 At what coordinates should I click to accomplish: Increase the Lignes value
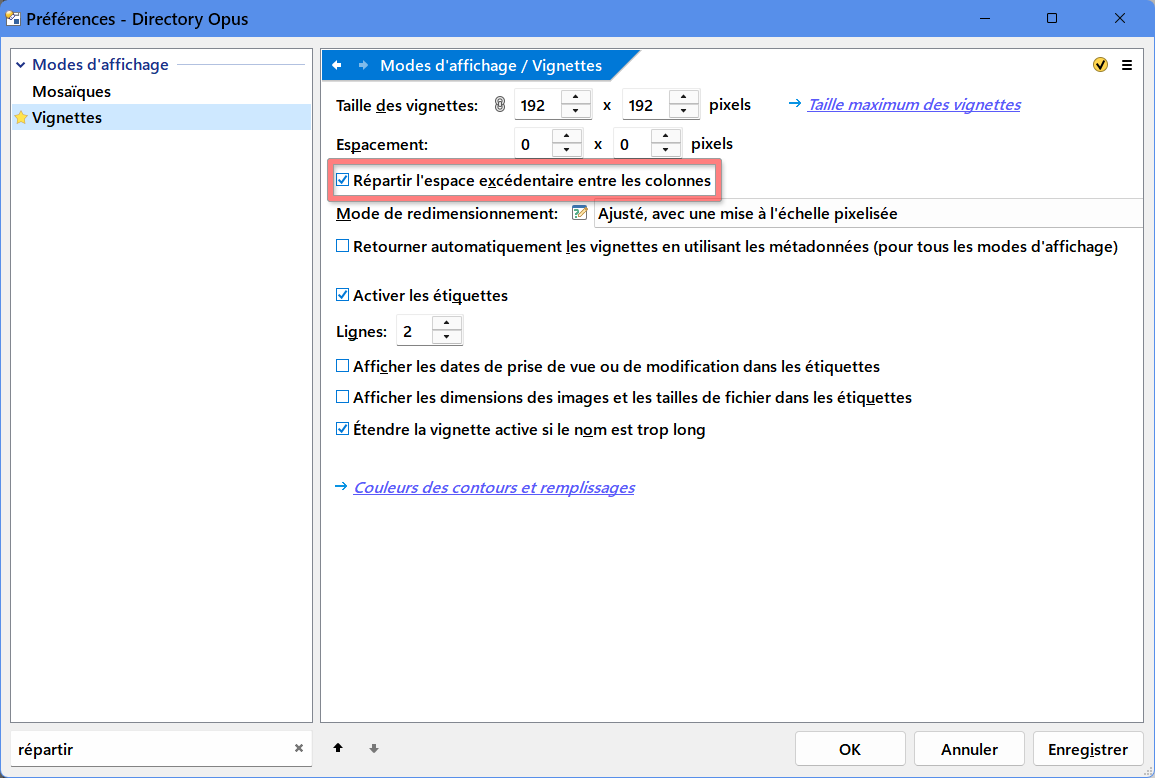(x=447, y=323)
